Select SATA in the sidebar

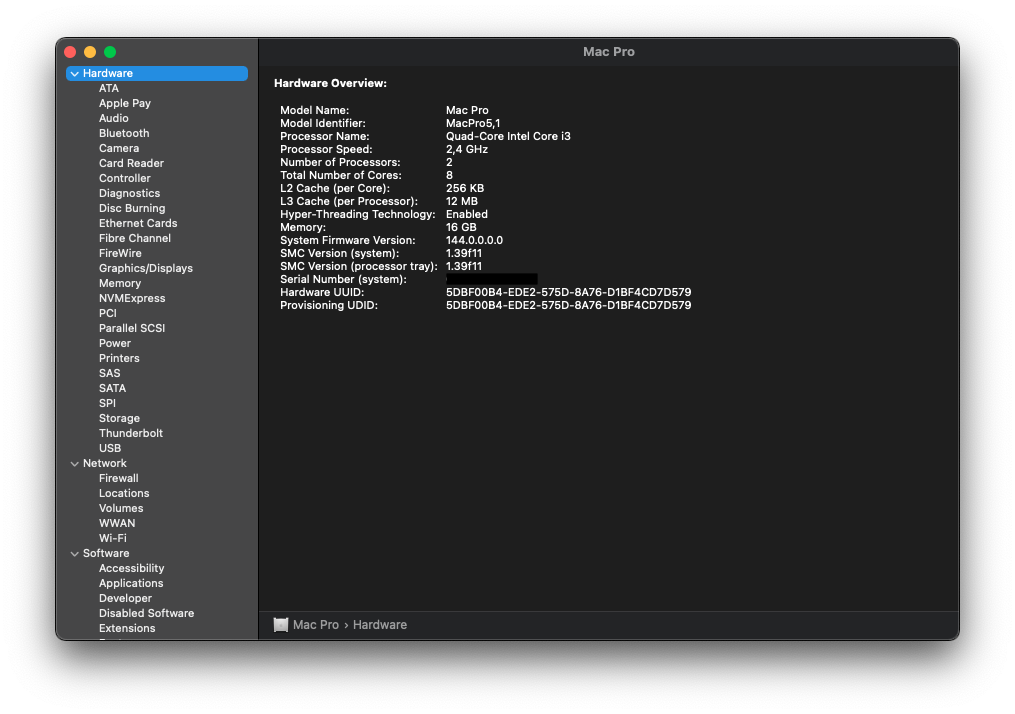[112, 388]
